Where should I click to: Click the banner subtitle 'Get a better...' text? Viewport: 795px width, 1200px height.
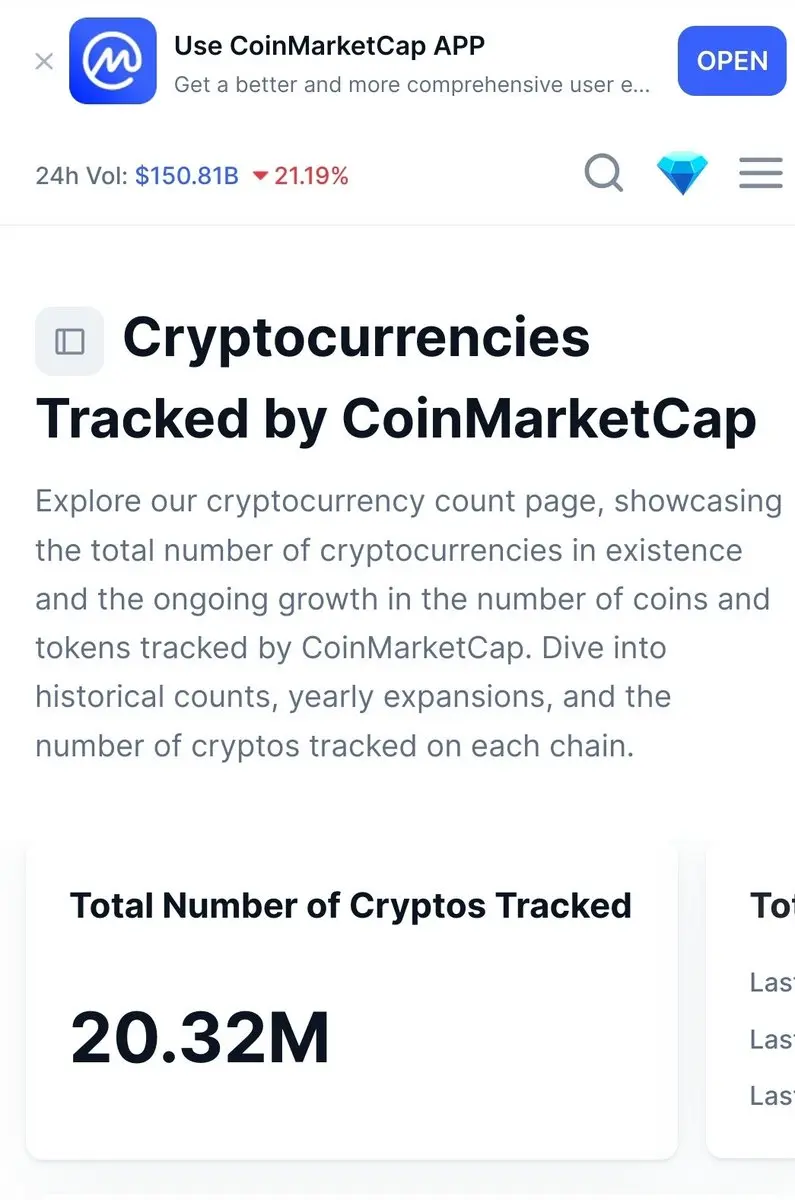click(x=412, y=85)
